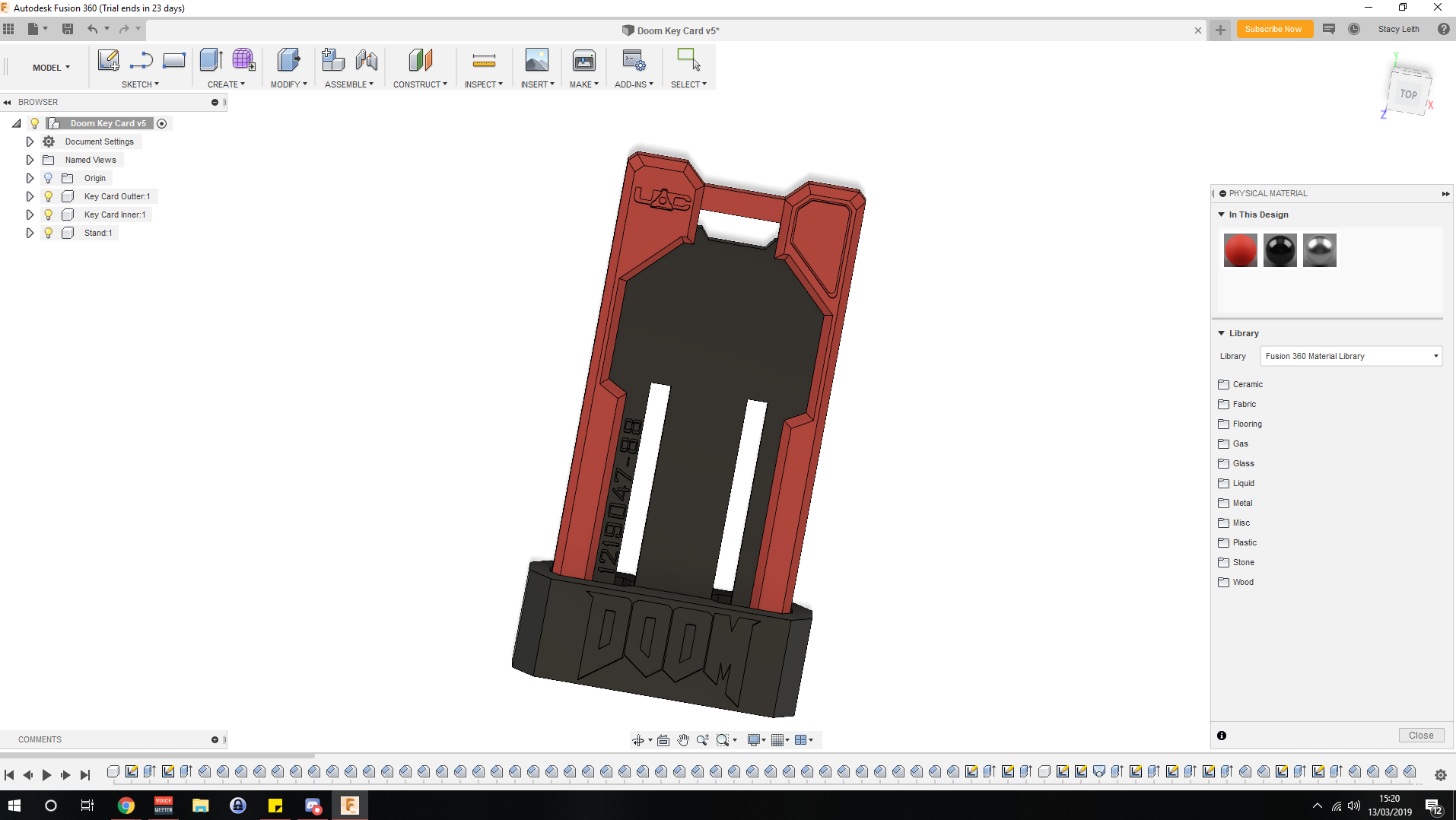Screen dimensions: 1456x820
Task: Open the comments notification icon in title bar
Action: point(1329,29)
